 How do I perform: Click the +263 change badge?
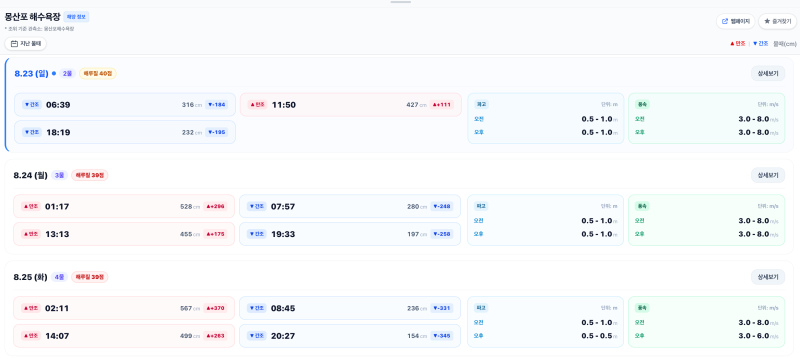(216, 336)
